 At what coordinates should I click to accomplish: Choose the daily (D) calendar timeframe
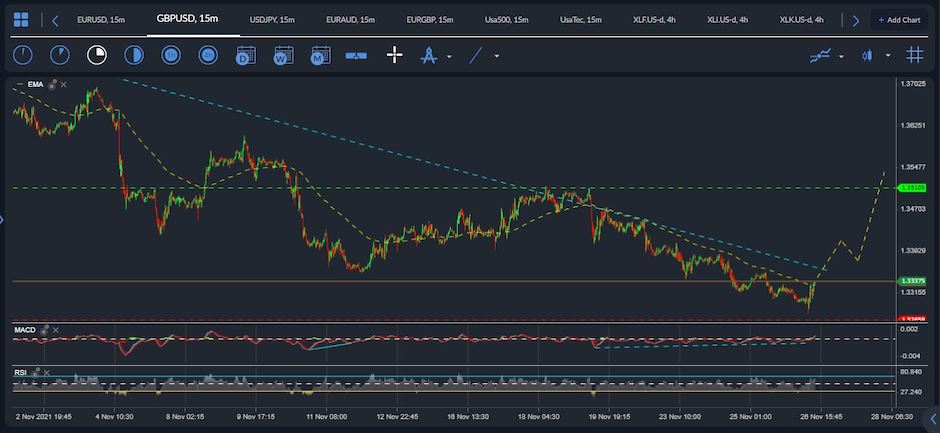click(x=246, y=55)
